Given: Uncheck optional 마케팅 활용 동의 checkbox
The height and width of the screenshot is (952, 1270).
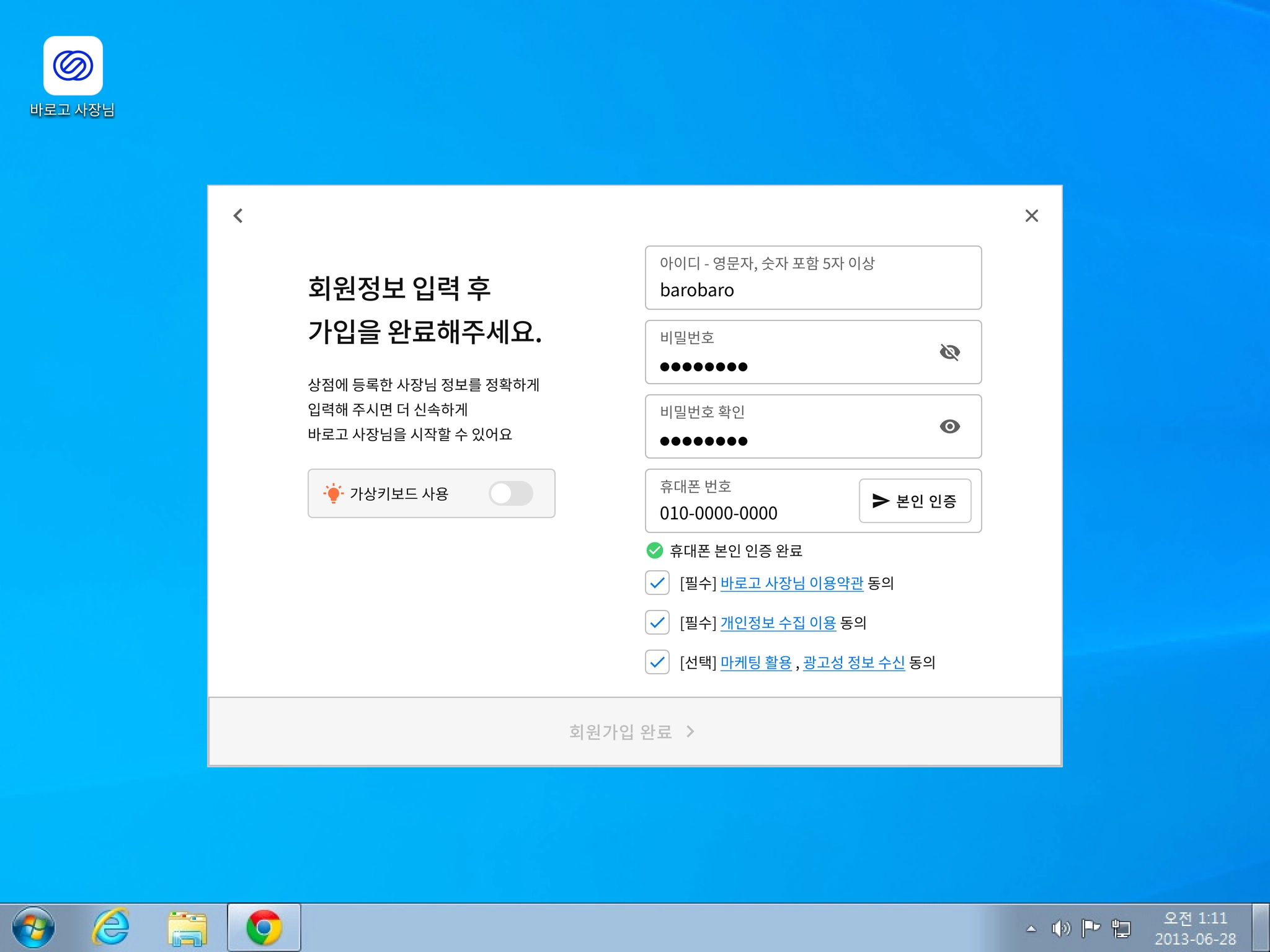Looking at the screenshot, I should [x=657, y=662].
